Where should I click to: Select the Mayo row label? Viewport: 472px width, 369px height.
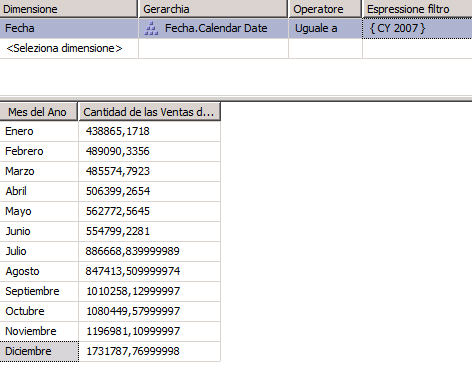[x=39, y=211]
